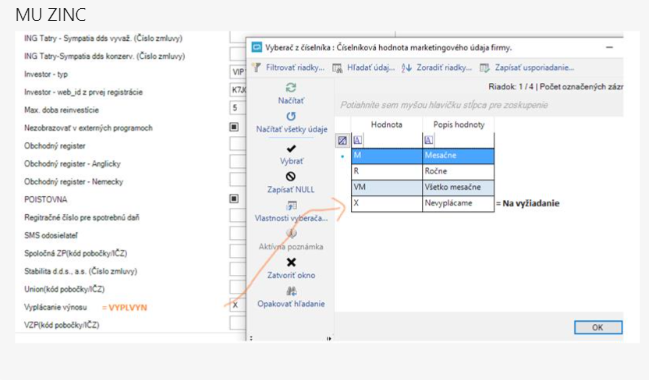Click Zoradiť riadky sort toolbar item
This screenshot has height=386, width=649.
[x=436, y=67]
